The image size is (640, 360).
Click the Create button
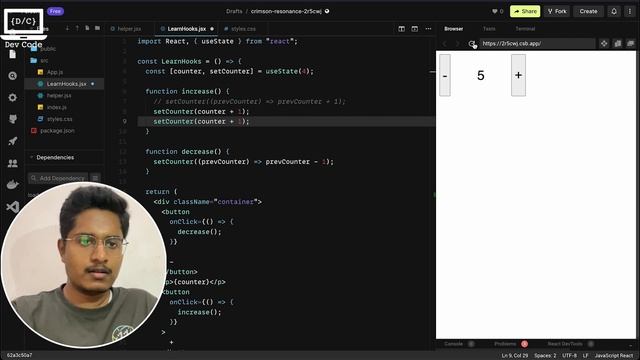tap(588, 11)
